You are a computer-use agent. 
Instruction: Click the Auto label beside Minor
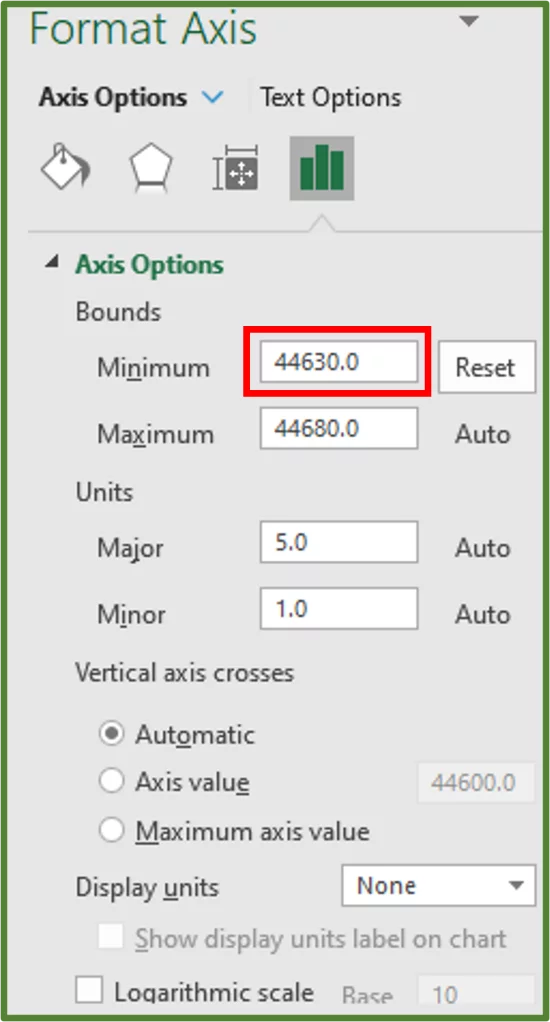click(x=482, y=614)
